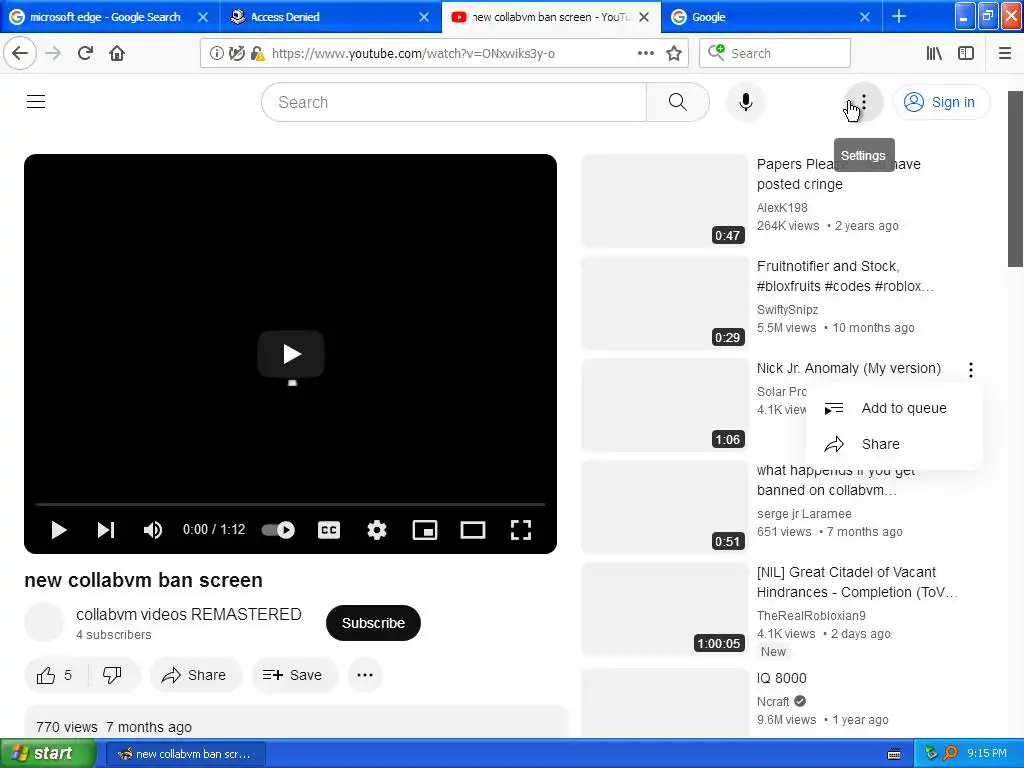The image size is (1024, 768).
Task: Open what happens if banned collabvm thumbnail
Action: coord(665,507)
